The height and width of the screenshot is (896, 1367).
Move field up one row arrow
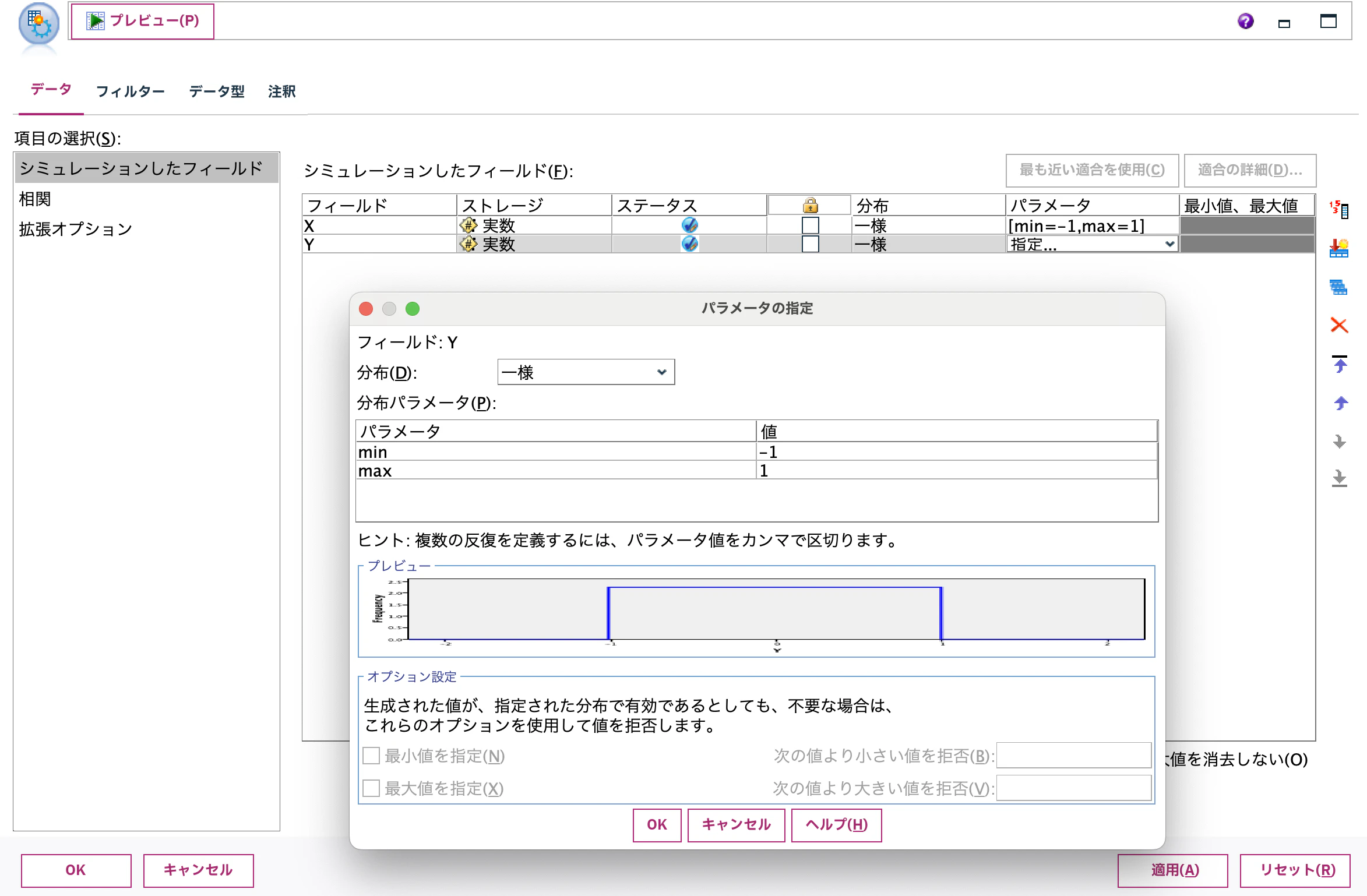1340,403
